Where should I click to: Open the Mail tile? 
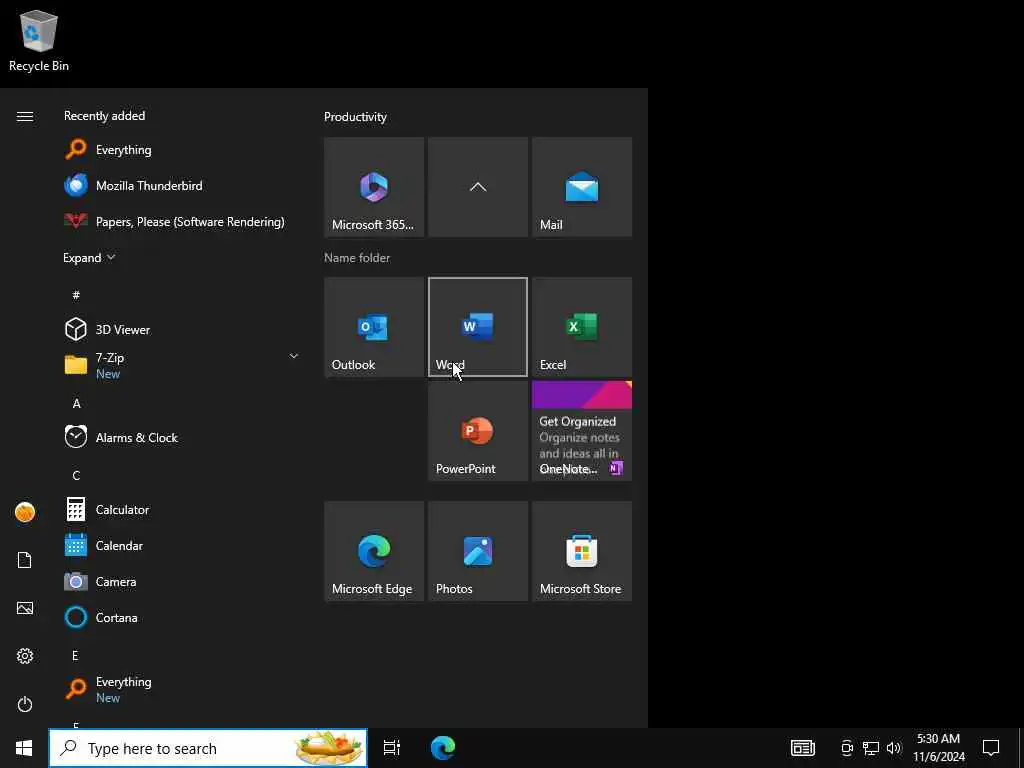coord(582,187)
